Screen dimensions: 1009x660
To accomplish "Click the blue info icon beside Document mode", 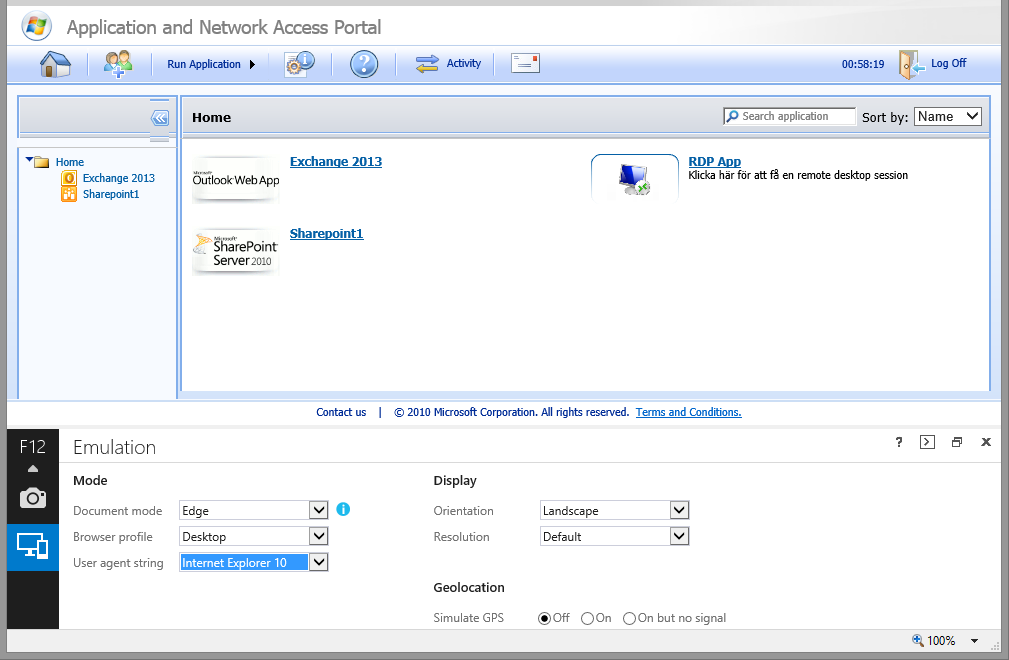I will (343, 510).
